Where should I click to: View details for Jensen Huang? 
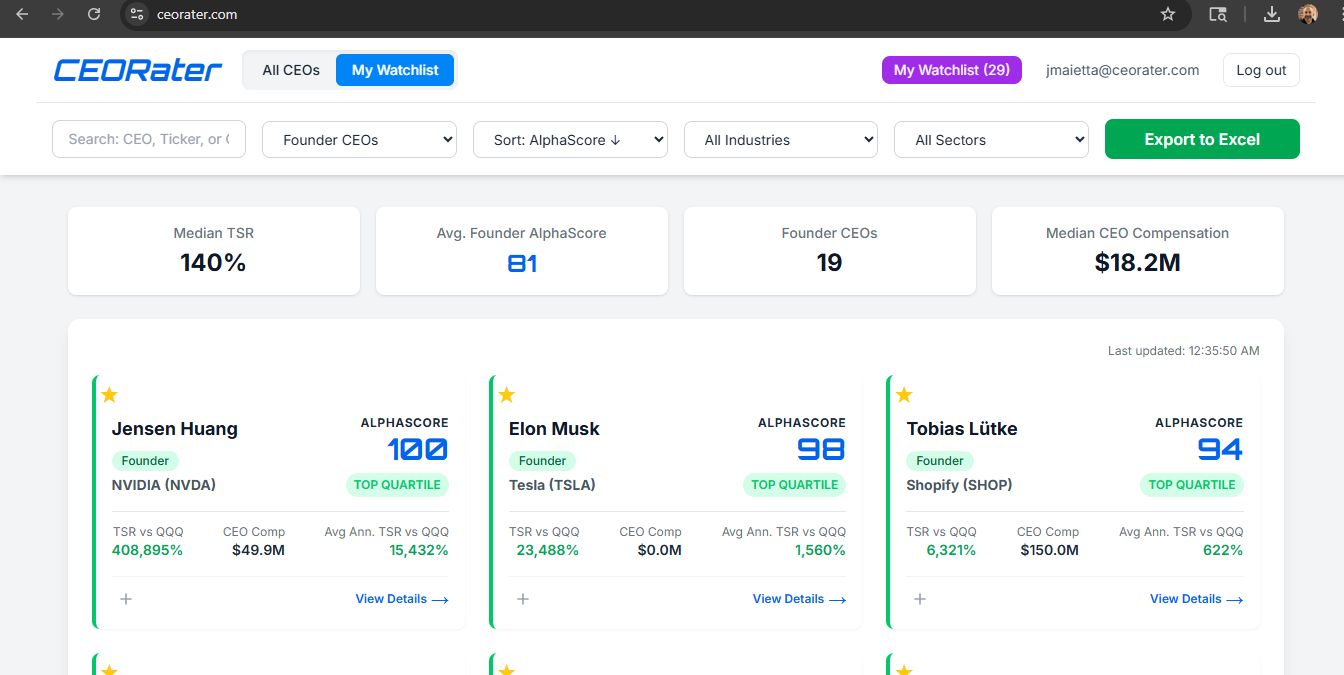tap(402, 599)
